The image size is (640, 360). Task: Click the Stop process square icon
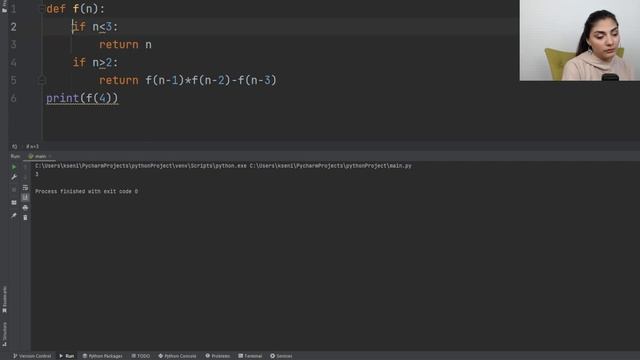[14, 189]
